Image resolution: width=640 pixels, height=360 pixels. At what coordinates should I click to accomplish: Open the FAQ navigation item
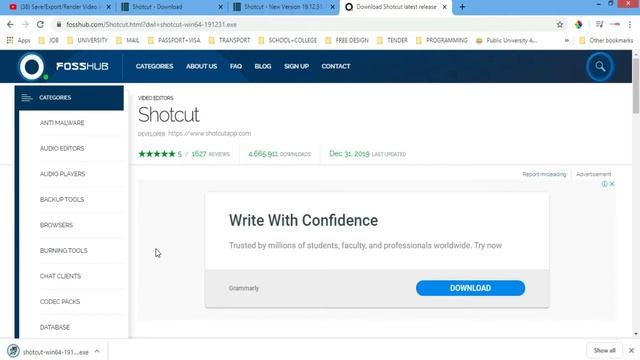(x=236, y=66)
